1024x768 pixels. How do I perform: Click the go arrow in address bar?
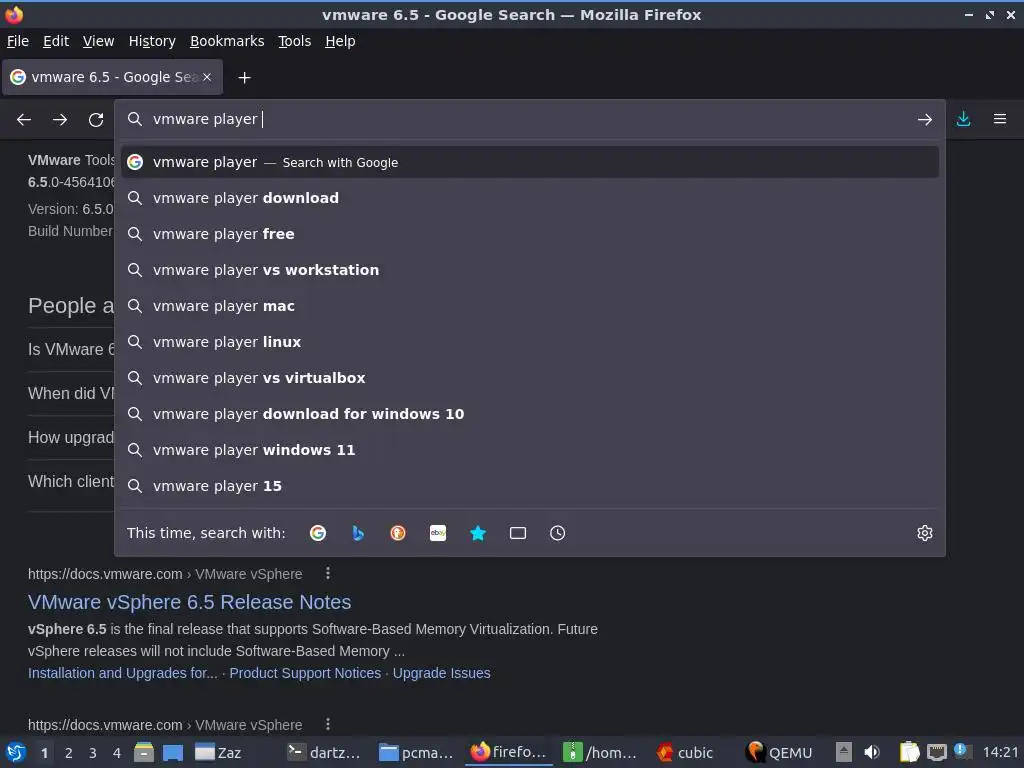pyautogui.click(x=925, y=120)
